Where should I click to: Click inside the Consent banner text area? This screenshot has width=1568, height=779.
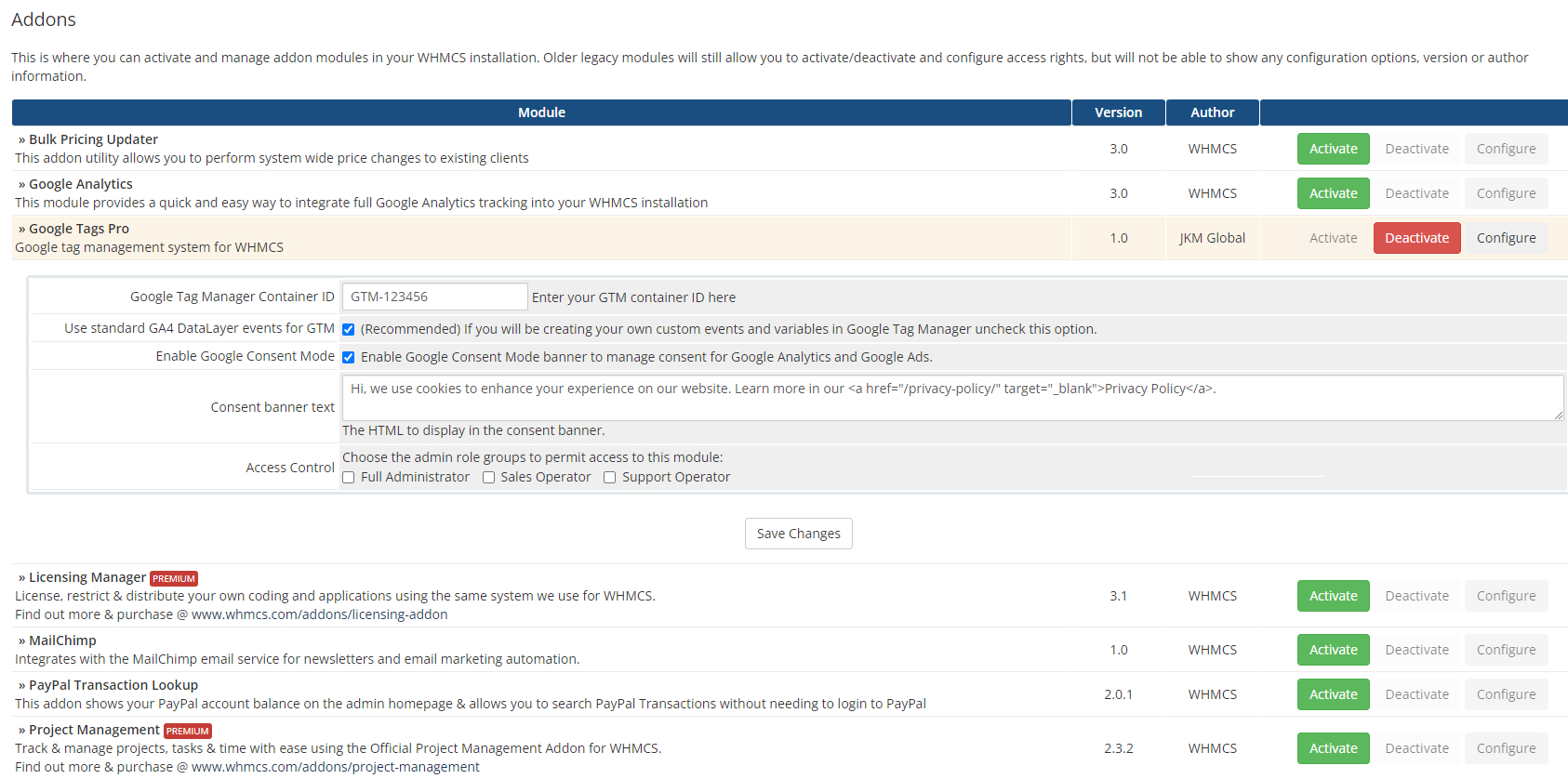pos(951,398)
